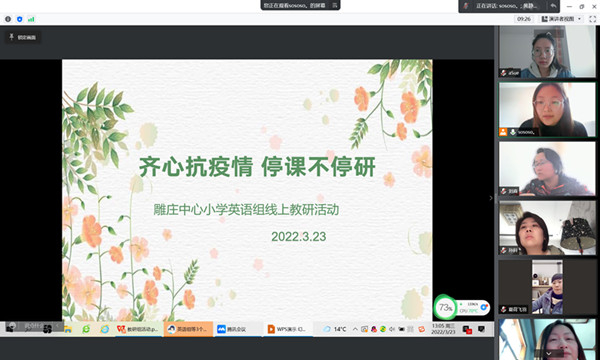Collapse the participant video sidebar with the arrow
600x360 pixels.
pos(491,198)
